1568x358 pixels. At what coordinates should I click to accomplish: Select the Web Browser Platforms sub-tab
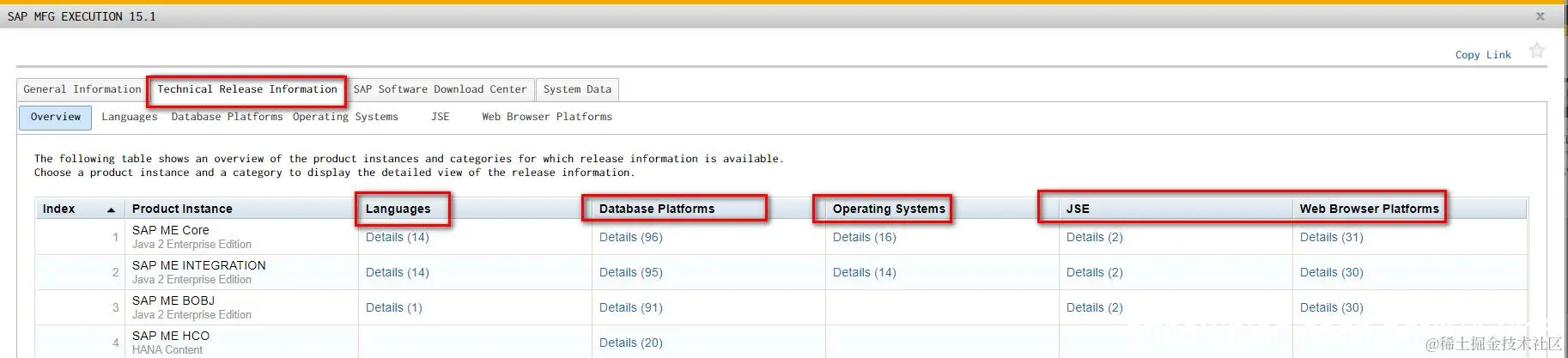pyautogui.click(x=547, y=117)
